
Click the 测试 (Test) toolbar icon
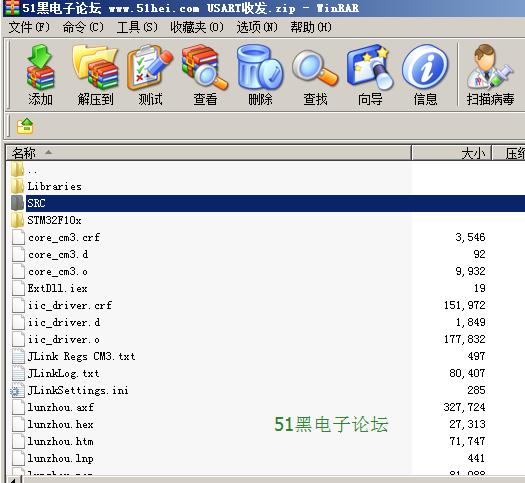point(150,68)
